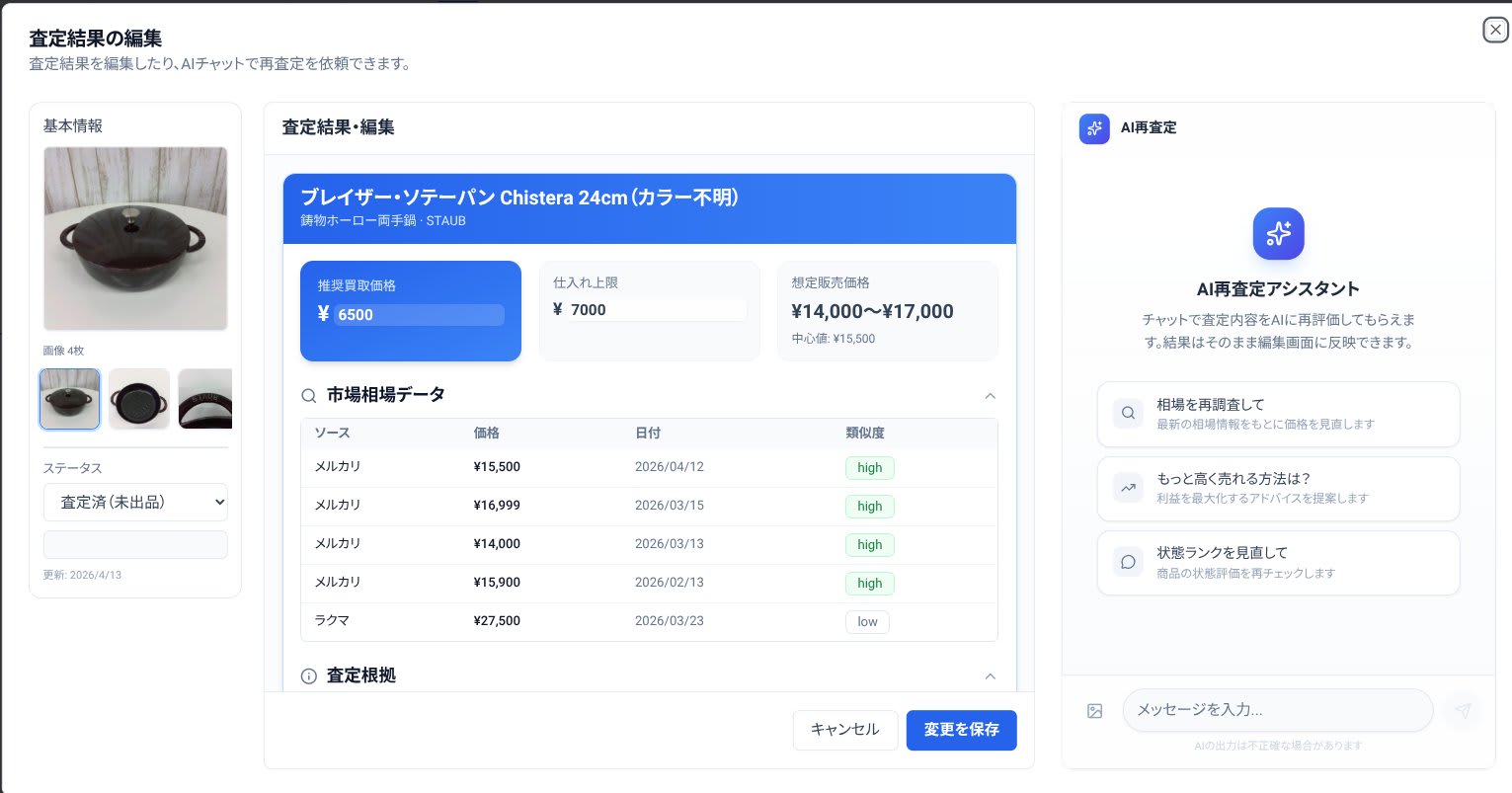Click the send message paper plane icon
The width and height of the screenshot is (1512, 793).
(1463, 710)
